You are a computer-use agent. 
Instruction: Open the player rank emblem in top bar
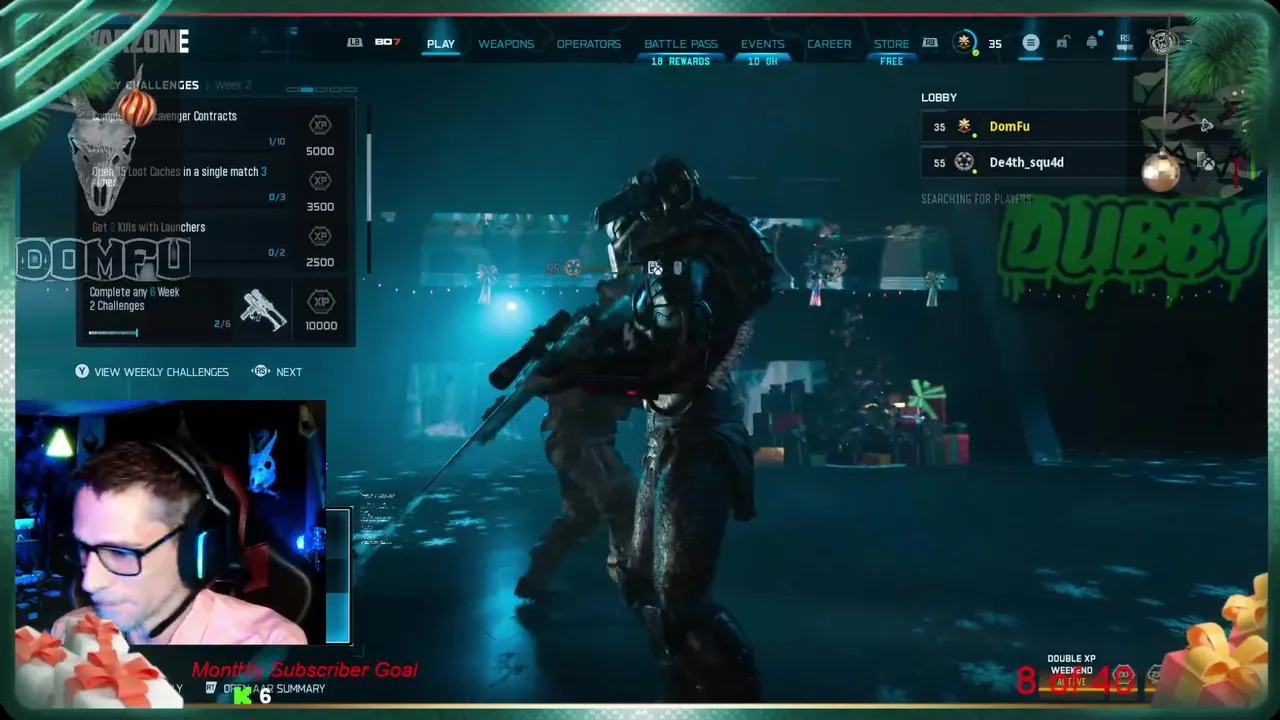964,42
